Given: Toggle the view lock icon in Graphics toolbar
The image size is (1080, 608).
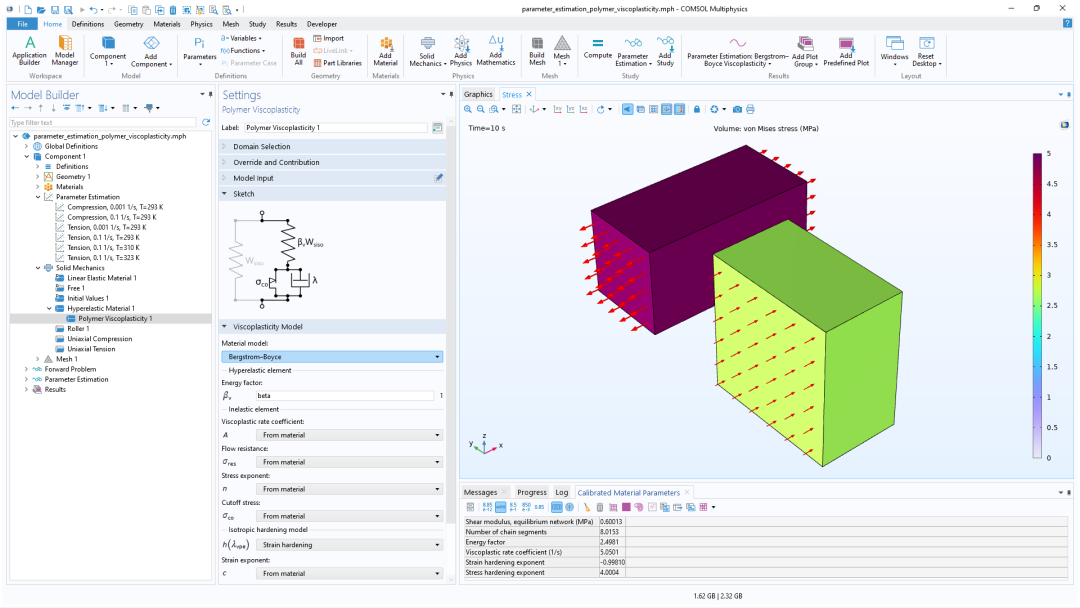Looking at the screenshot, I should tap(696, 109).
